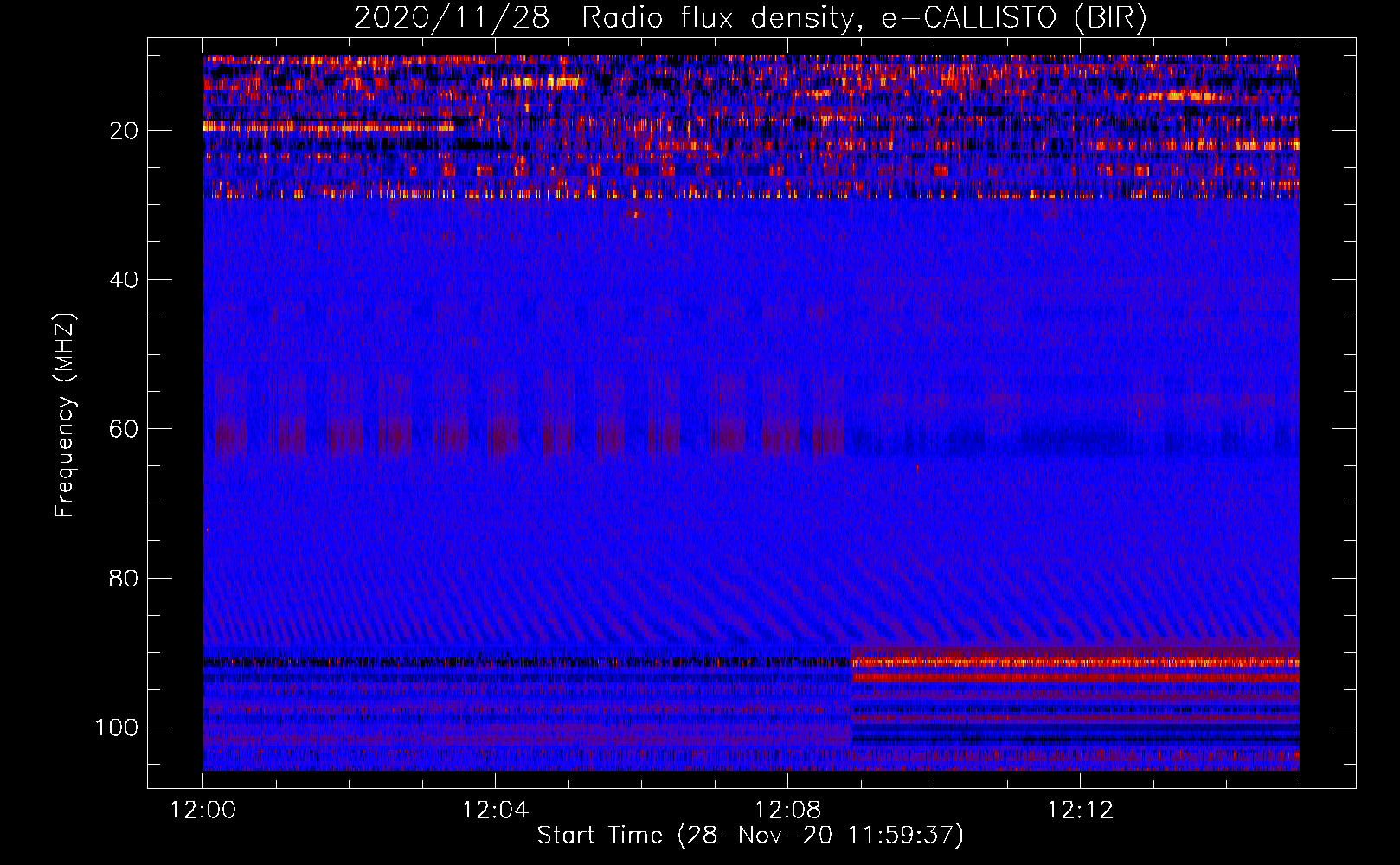This screenshot has width=1400, height=865.
Task: Click the "20" frequency tick label
Action: [x=124, y=131]
